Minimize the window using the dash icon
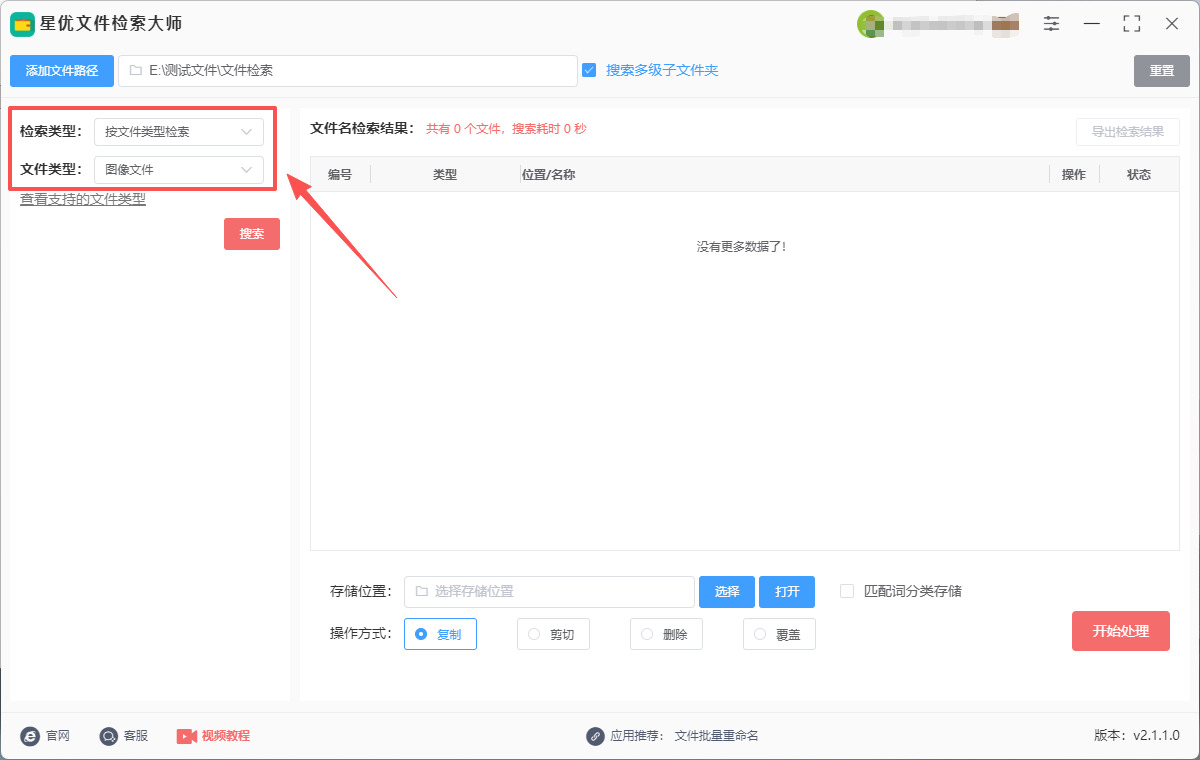The height and width of the screenshot is (760, 1200). [1092, 23]
